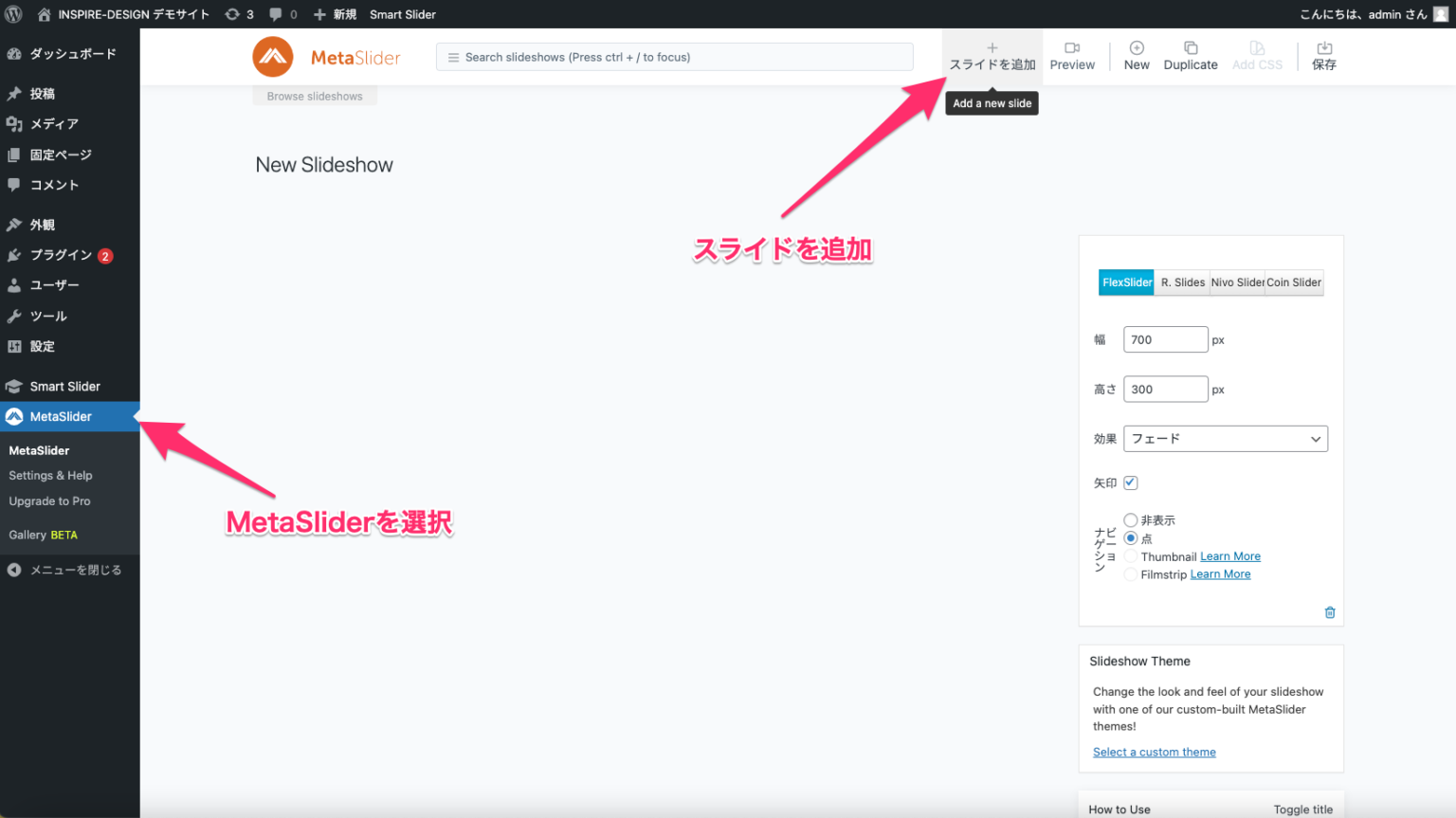Click the 幅 width input field
Screen dimensions: 1456x818
[1165, 339]
